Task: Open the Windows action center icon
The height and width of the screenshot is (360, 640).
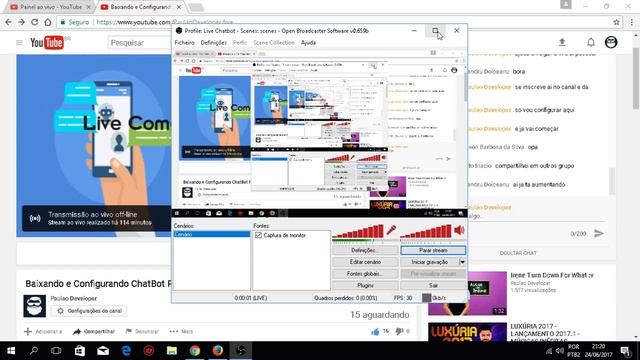Action: click(x=625, y=351)
